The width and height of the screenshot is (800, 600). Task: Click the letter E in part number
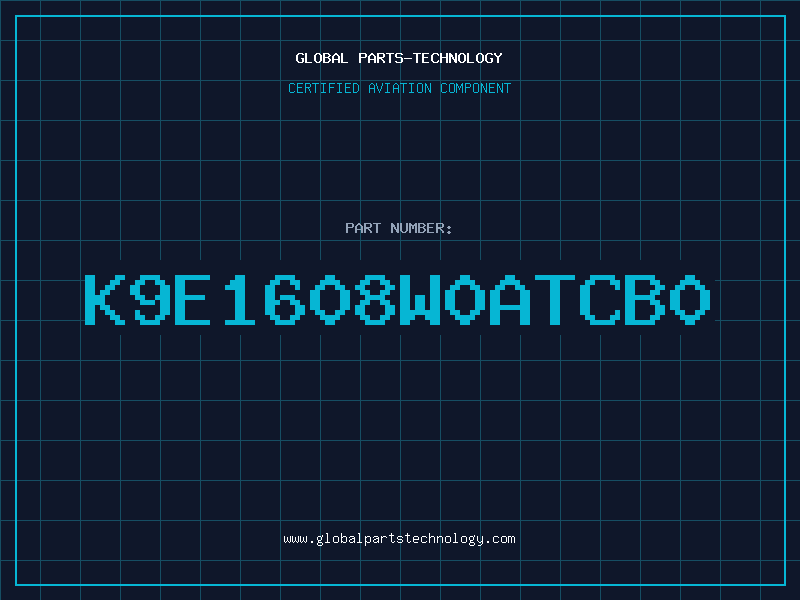pyautogui.click(x=193, y=299)
